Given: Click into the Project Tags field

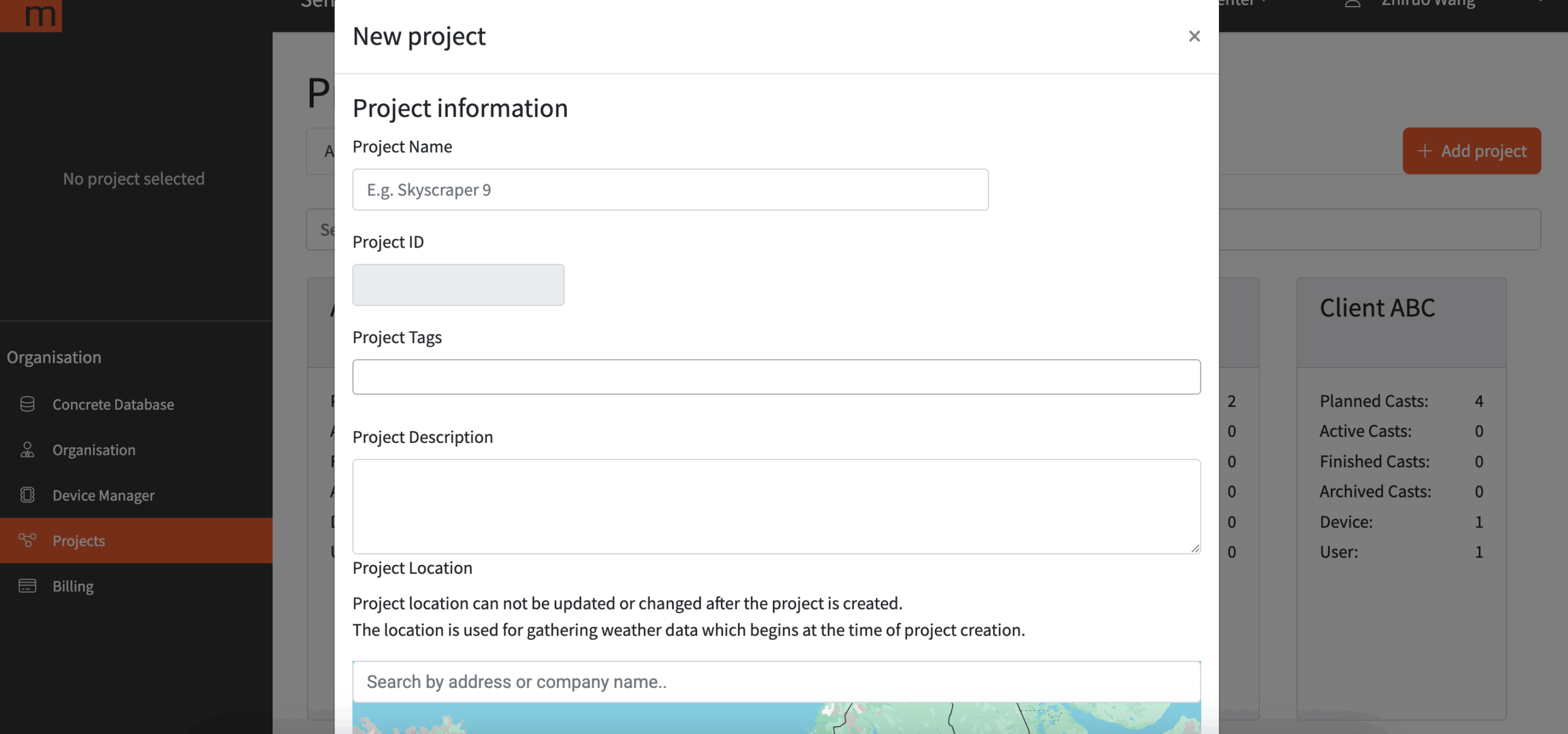Looking at the screenshot, I should tap(776, 377).
